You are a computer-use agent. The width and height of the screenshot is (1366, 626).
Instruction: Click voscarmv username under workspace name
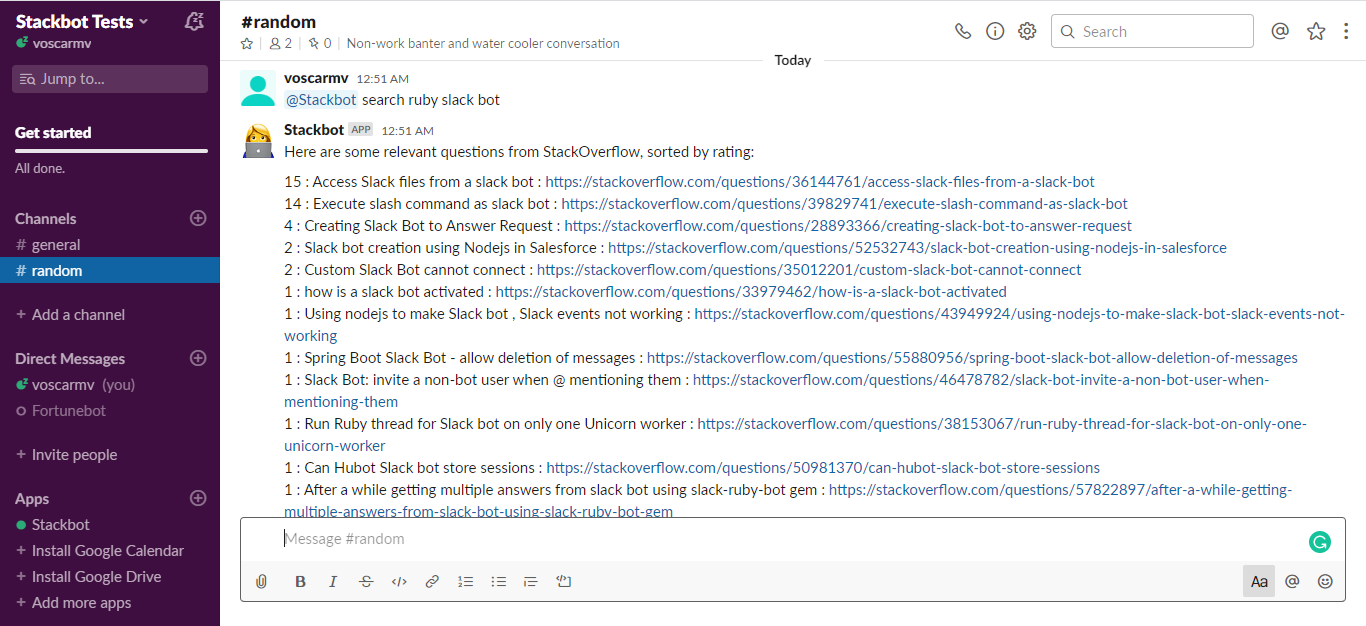tap(64, 43)
